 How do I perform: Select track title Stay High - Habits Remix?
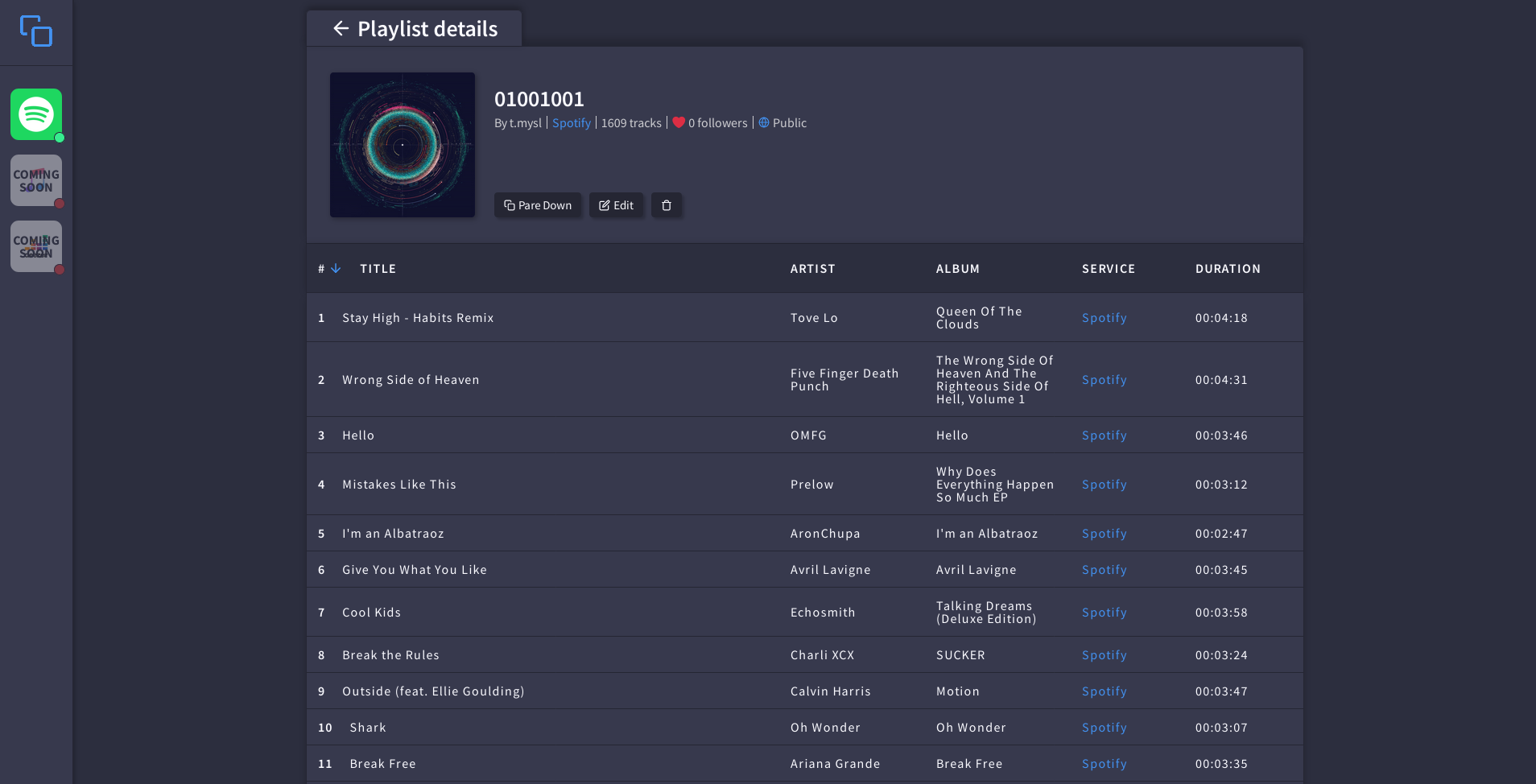click(x=418, y=318)
